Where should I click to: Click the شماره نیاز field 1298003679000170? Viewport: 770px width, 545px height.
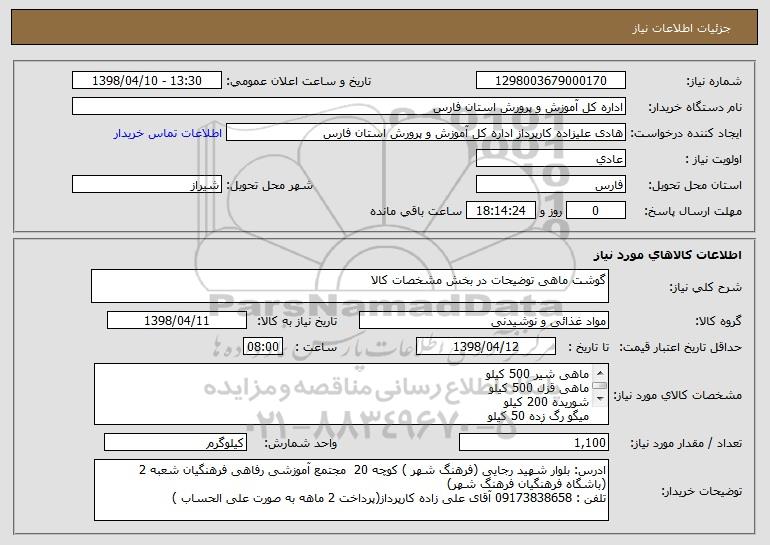(550, 80)
